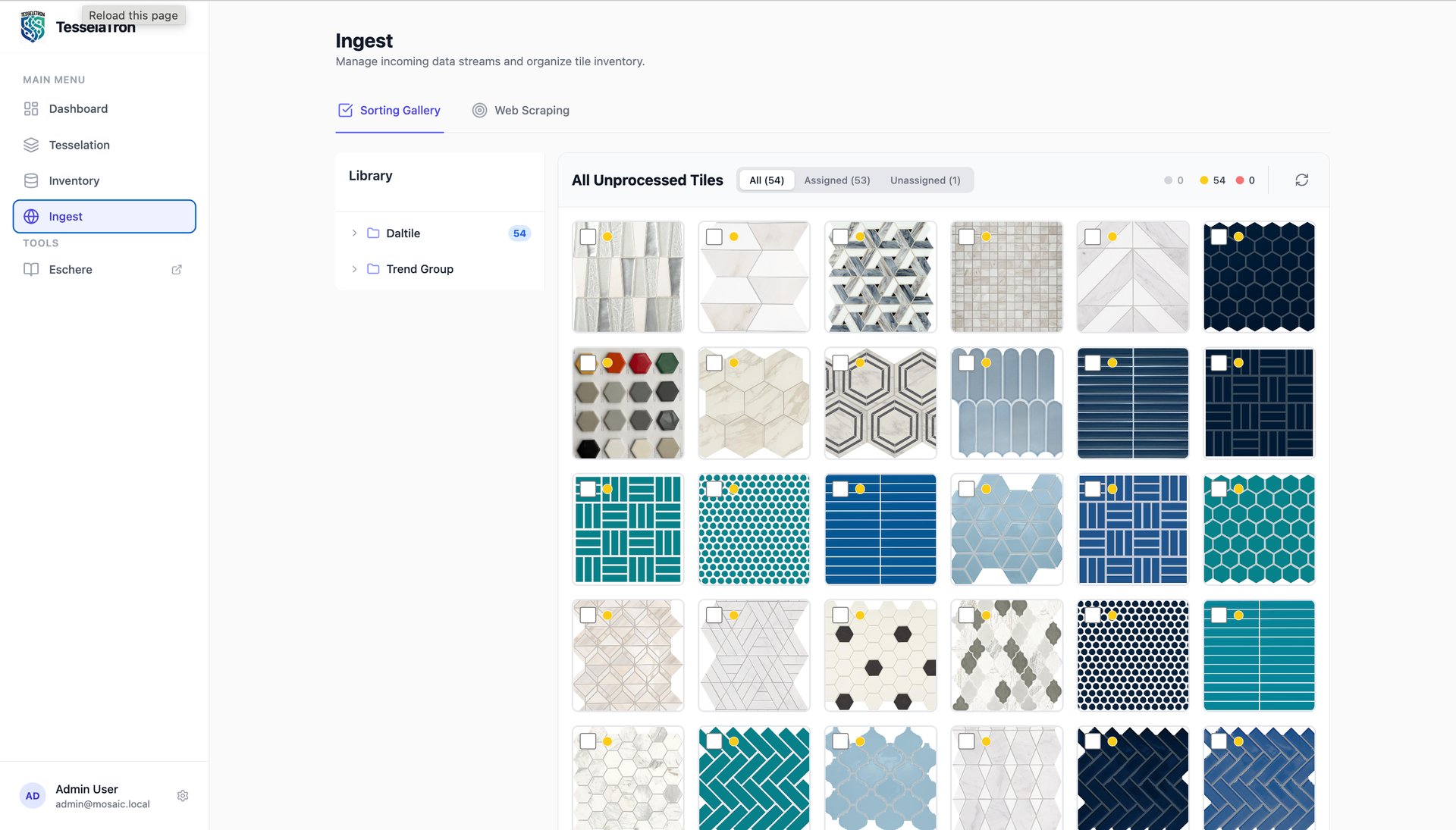The width and height of the screenshot is (1456, 830).
Task: Expand the Trend Group folder chevron
Action: point(354,269)
